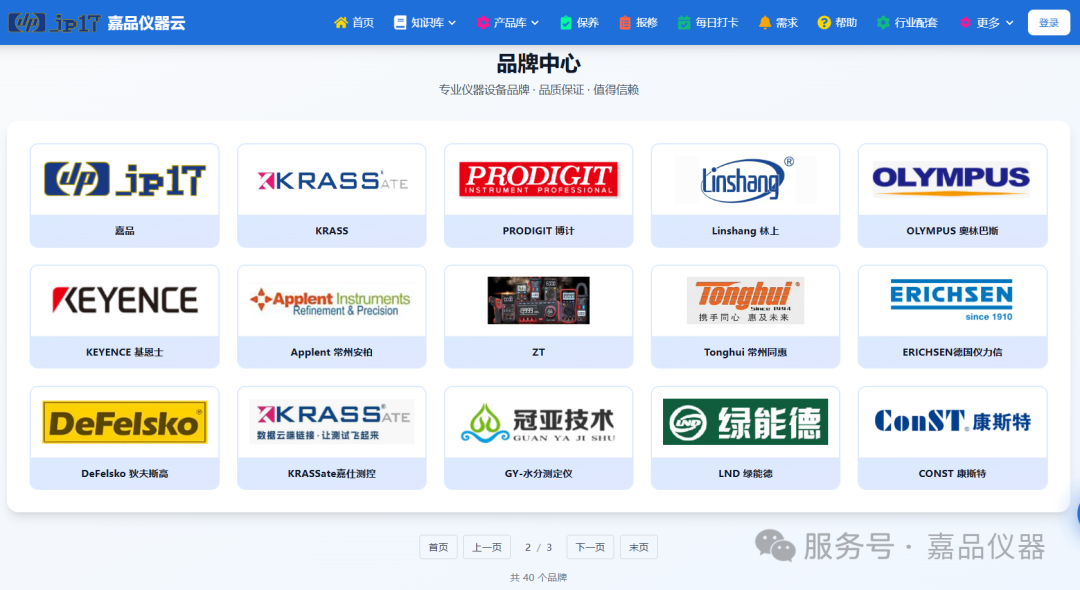The height and width of the screenshot is (590, 1080).
Task: Open the KRASSate 嘉仕测控 logo card
Action: click(x=332, y=421)
